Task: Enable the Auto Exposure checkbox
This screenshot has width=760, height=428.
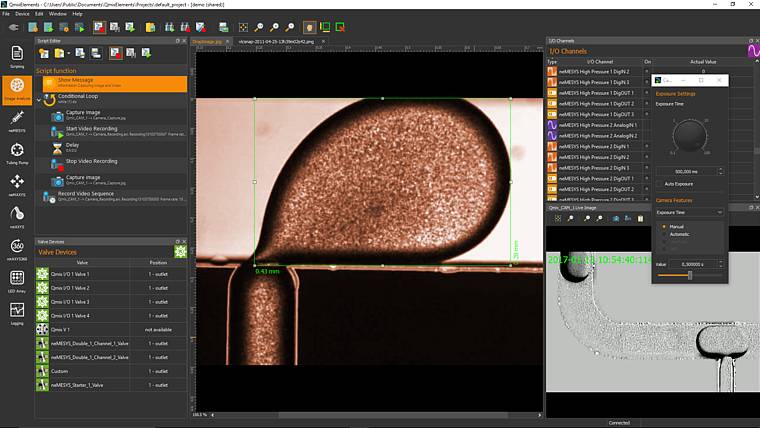Action: tap(660, 184)
